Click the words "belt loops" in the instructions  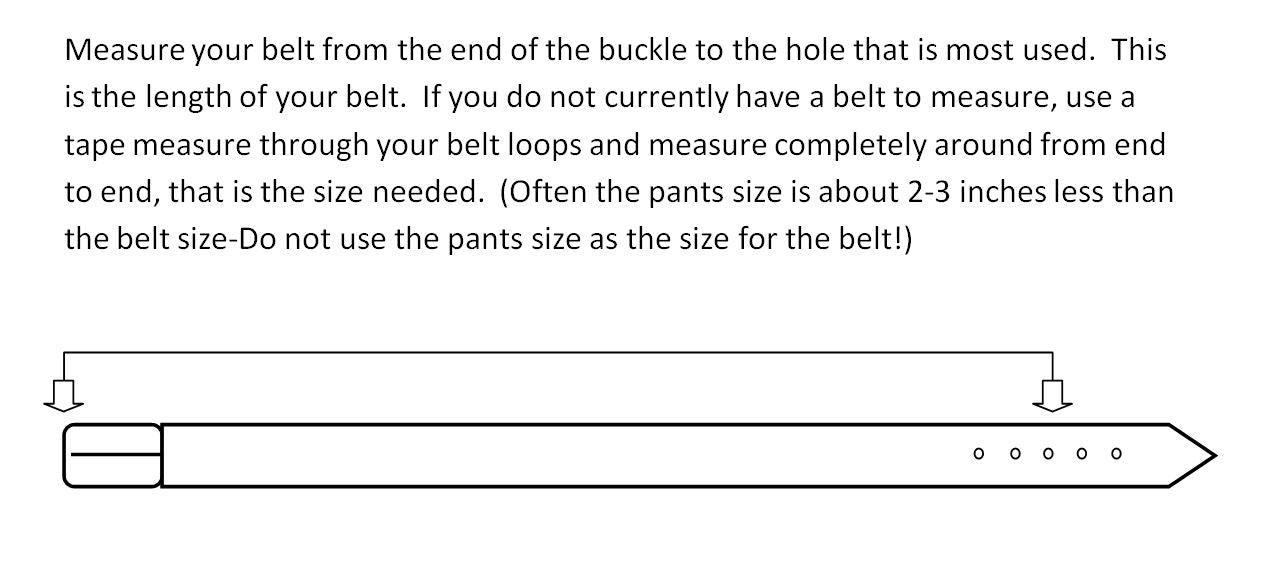(x=522, y=146)
